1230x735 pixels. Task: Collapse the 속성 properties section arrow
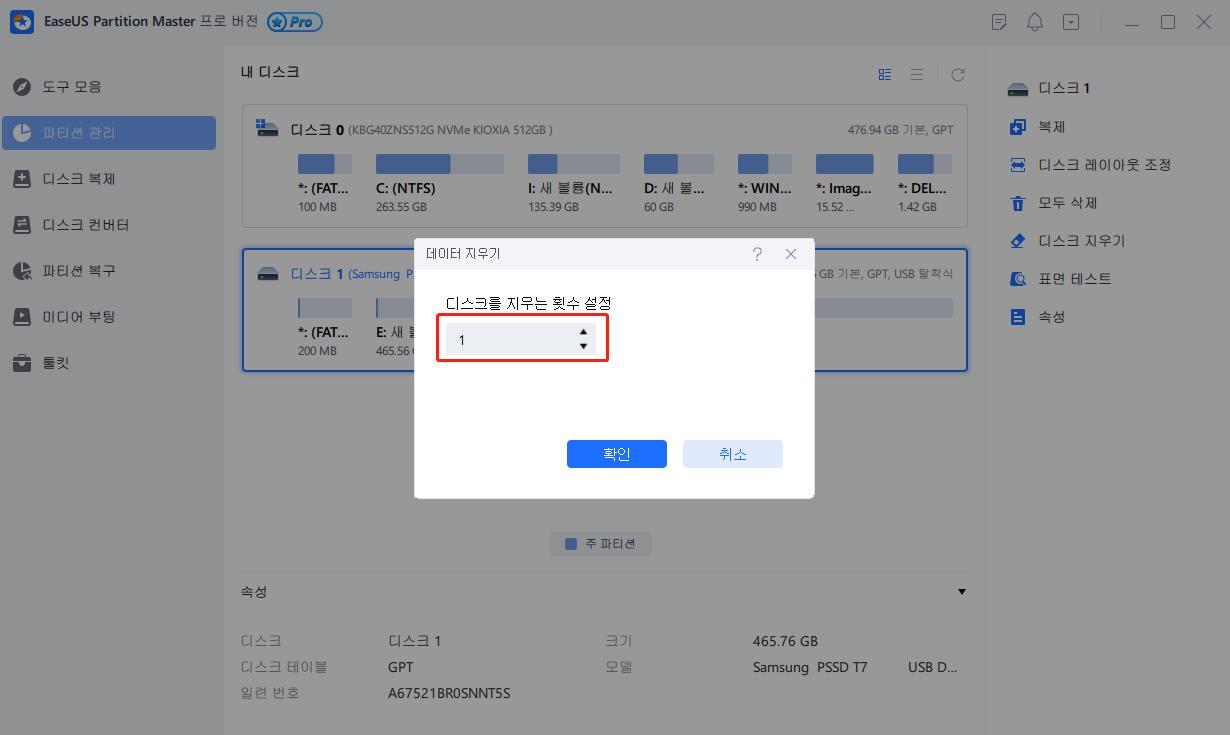click(961, 592)
